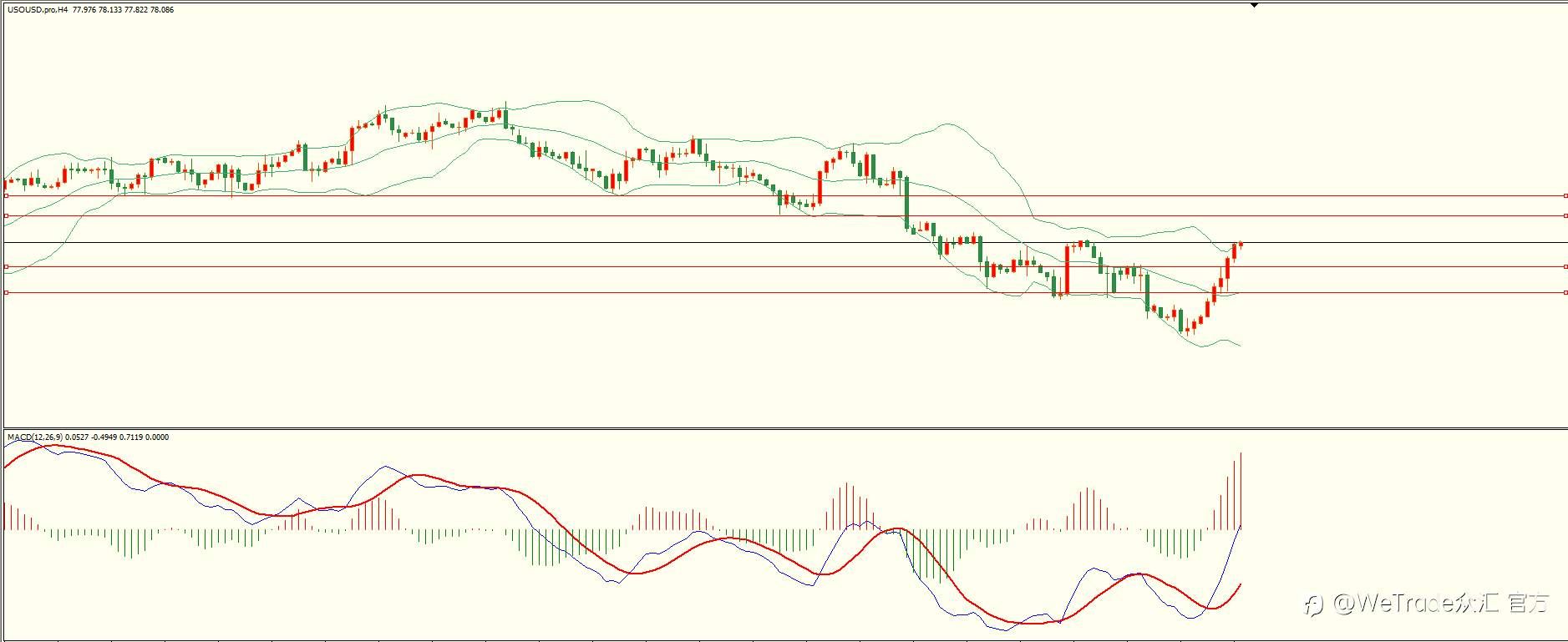Click the MACD(12,26,9) indicator label

tap(88, 437)
